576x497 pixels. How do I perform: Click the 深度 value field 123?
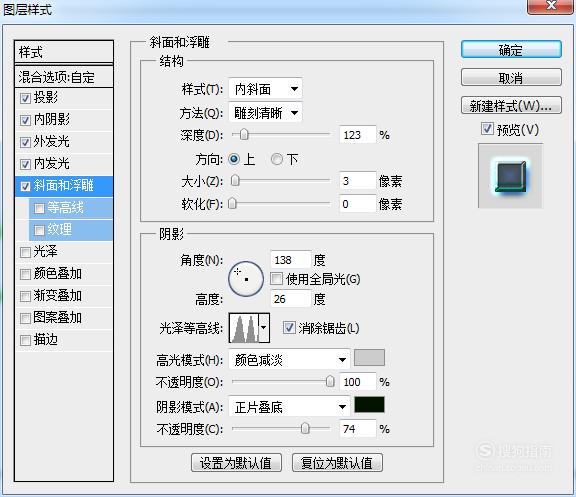pyautogui.click(x=358, y=135)
